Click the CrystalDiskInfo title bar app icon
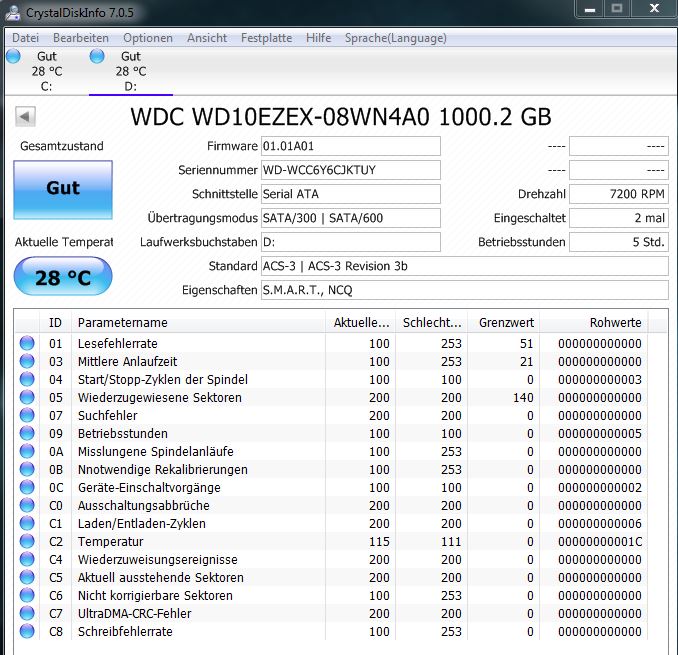The height and width of the screenshot is (655, 678). (x=13, y=13)
